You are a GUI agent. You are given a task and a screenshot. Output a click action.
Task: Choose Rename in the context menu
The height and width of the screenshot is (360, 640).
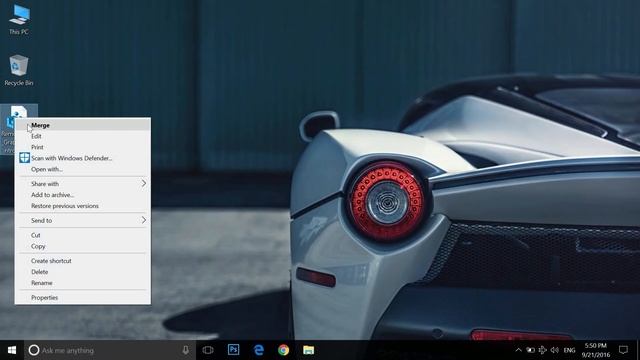pos(82,282)
